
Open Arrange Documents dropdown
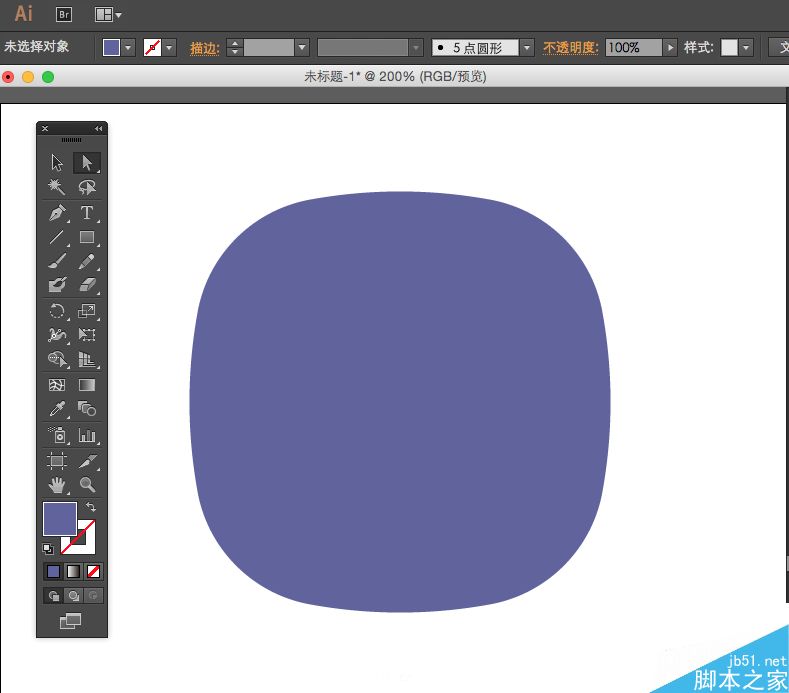[x=108, y=15]
